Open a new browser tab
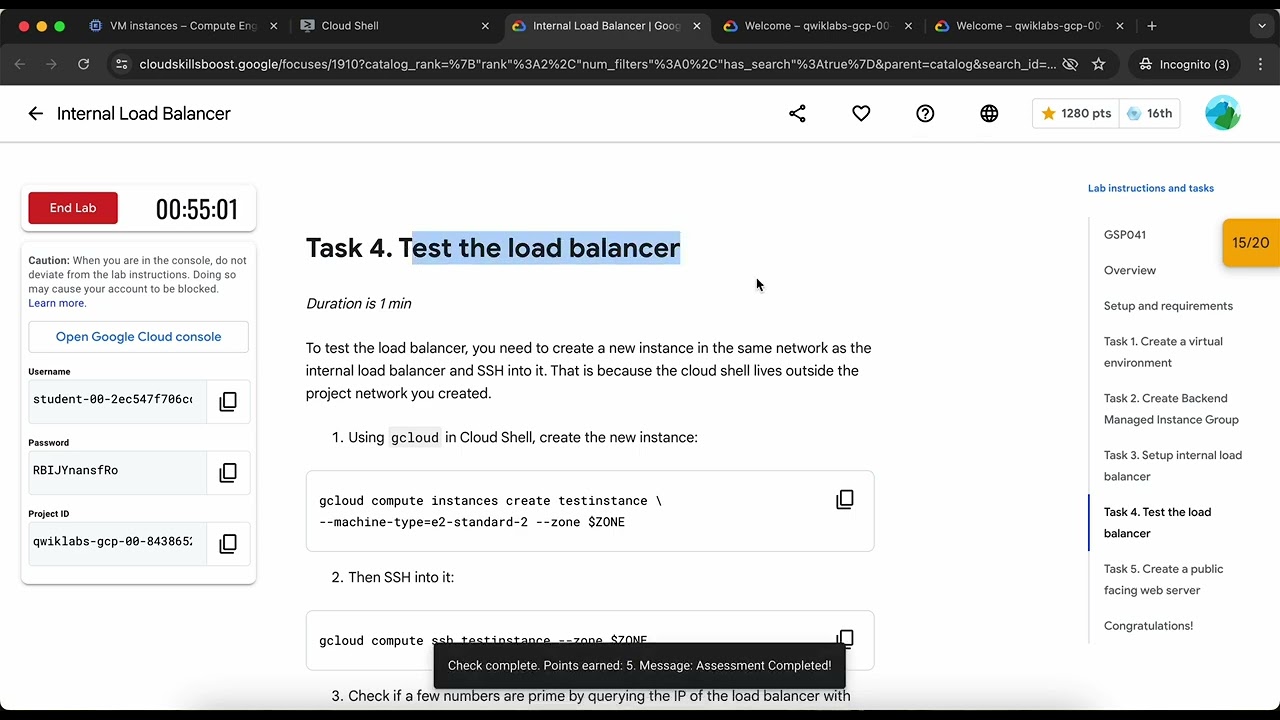 click(x=1152, y=26)
